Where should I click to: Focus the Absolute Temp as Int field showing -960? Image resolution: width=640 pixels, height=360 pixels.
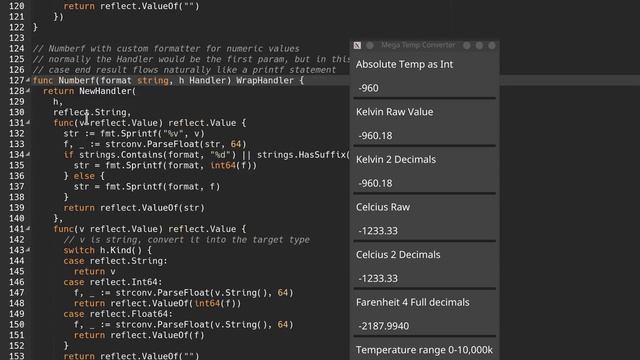[x=424, y=88]
